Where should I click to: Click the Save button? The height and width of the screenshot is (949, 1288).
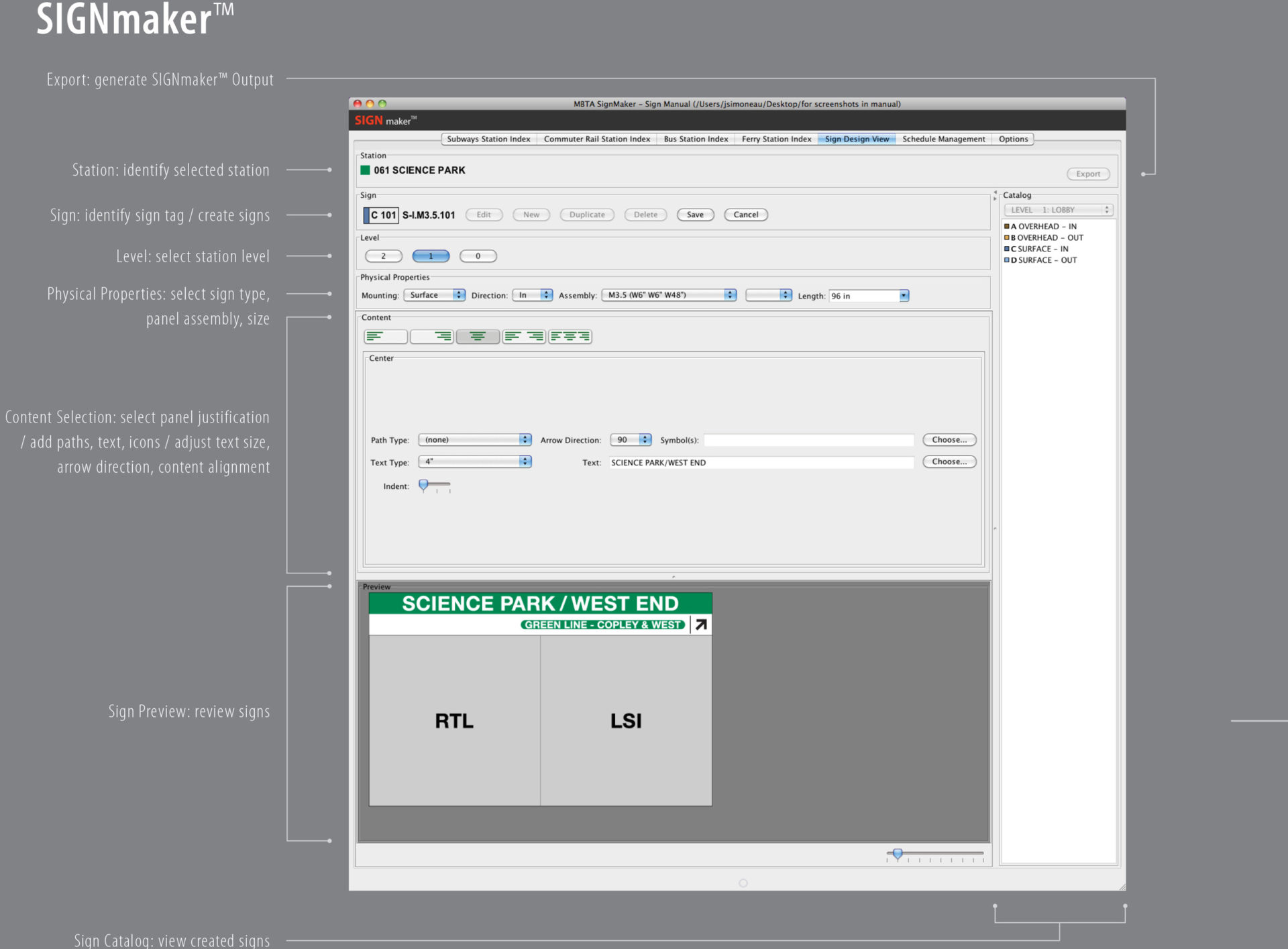695,215
